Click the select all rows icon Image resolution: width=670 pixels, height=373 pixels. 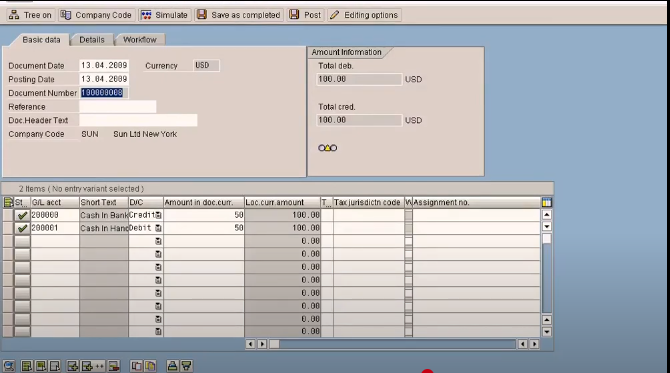tap(27, 366)
